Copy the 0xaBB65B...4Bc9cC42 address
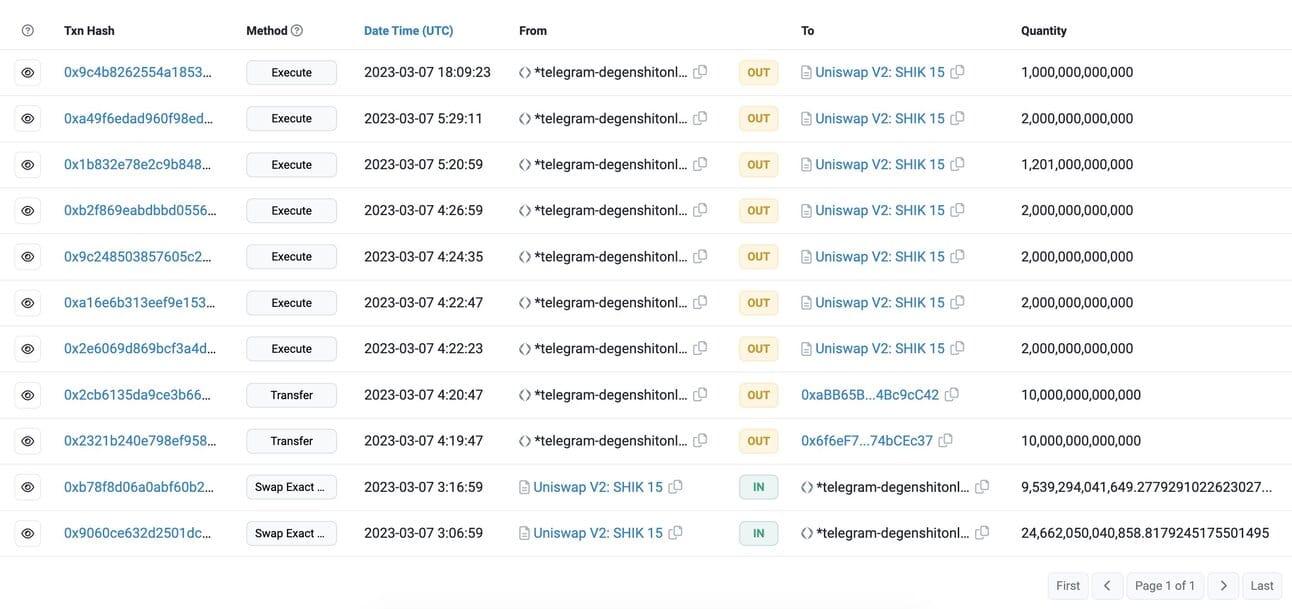Viewport: 1292px width, 609px height. 952,395
